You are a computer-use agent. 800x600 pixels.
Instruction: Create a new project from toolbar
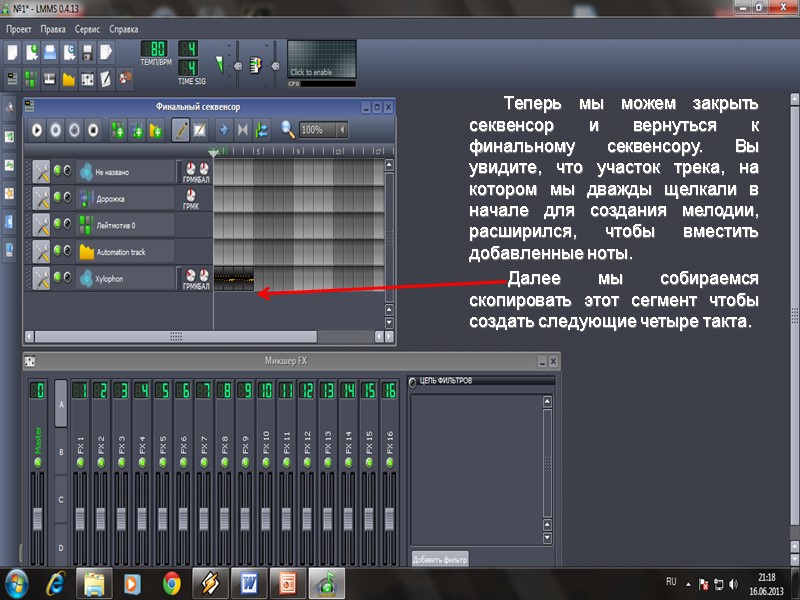[12, 52]
